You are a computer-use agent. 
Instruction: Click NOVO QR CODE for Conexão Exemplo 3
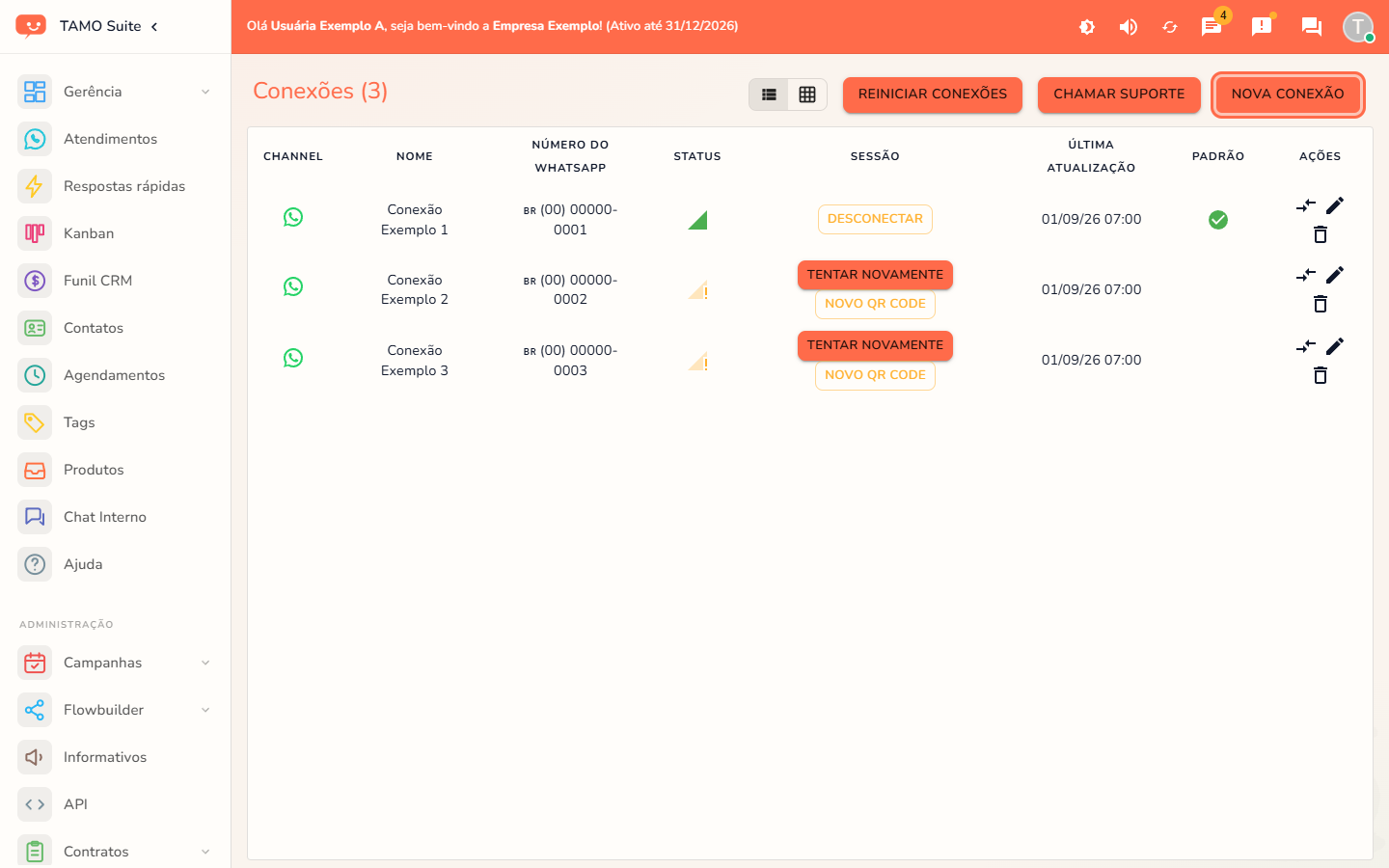pos(875,375)
